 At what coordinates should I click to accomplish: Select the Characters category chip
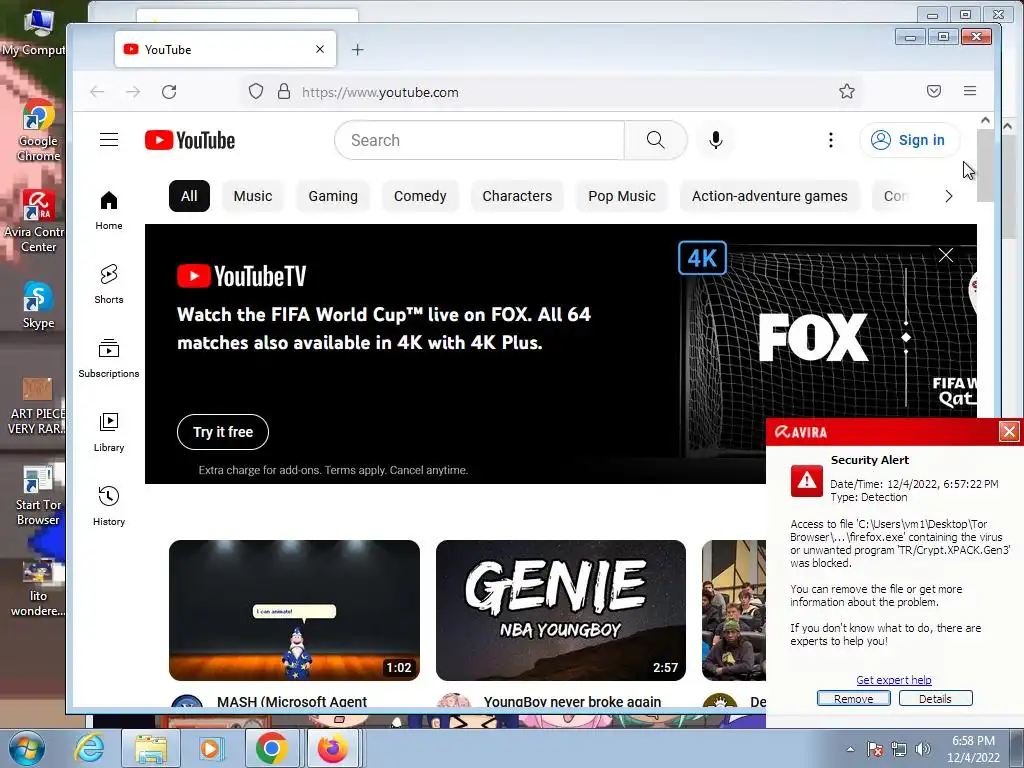(x=517, y=196)
